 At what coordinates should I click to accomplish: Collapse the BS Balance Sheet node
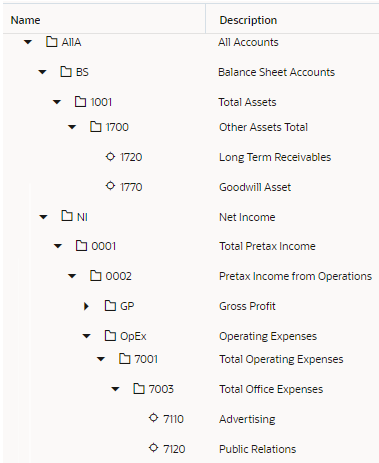pos(42,72)
